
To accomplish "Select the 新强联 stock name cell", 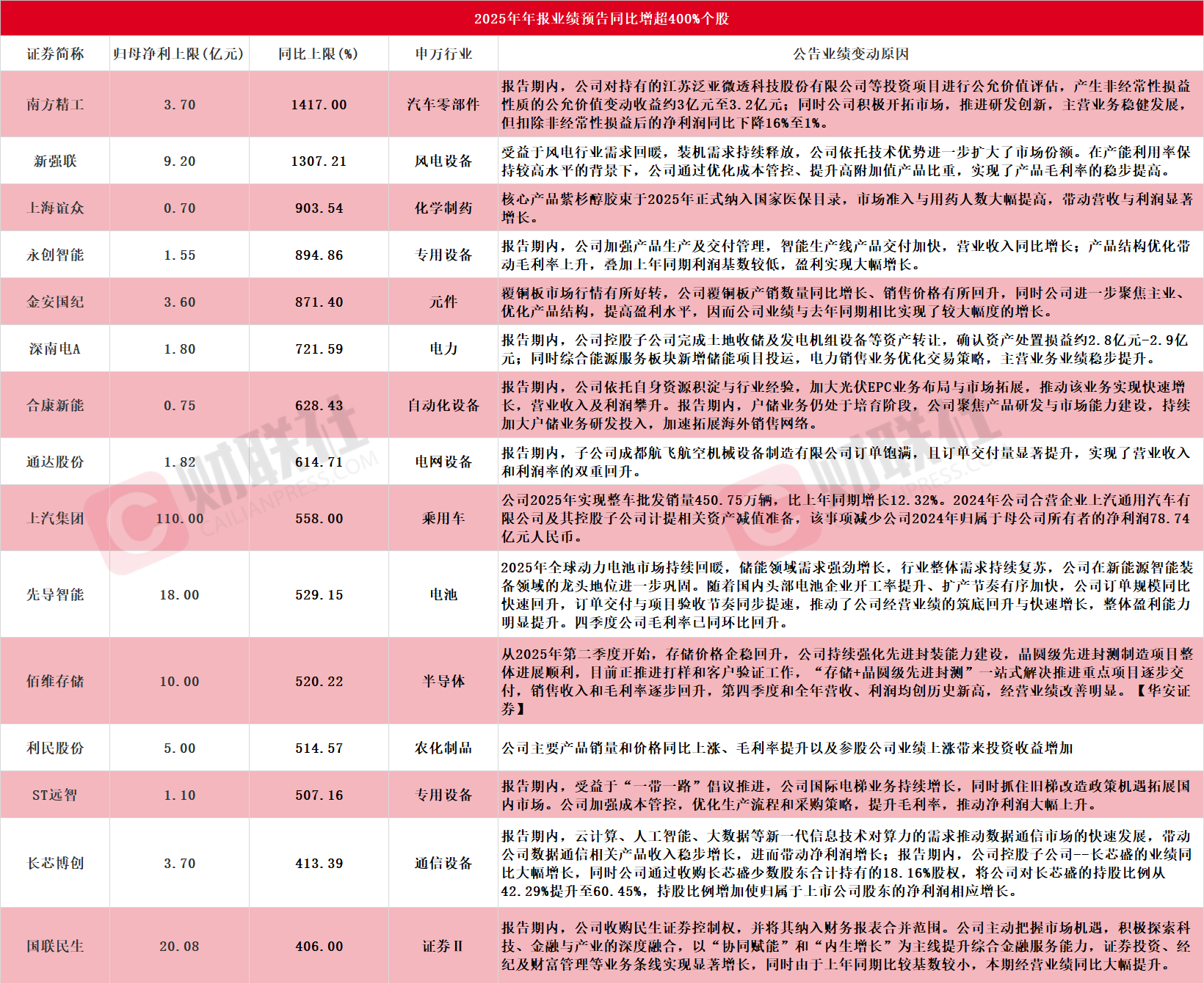I will pos(55,161).
